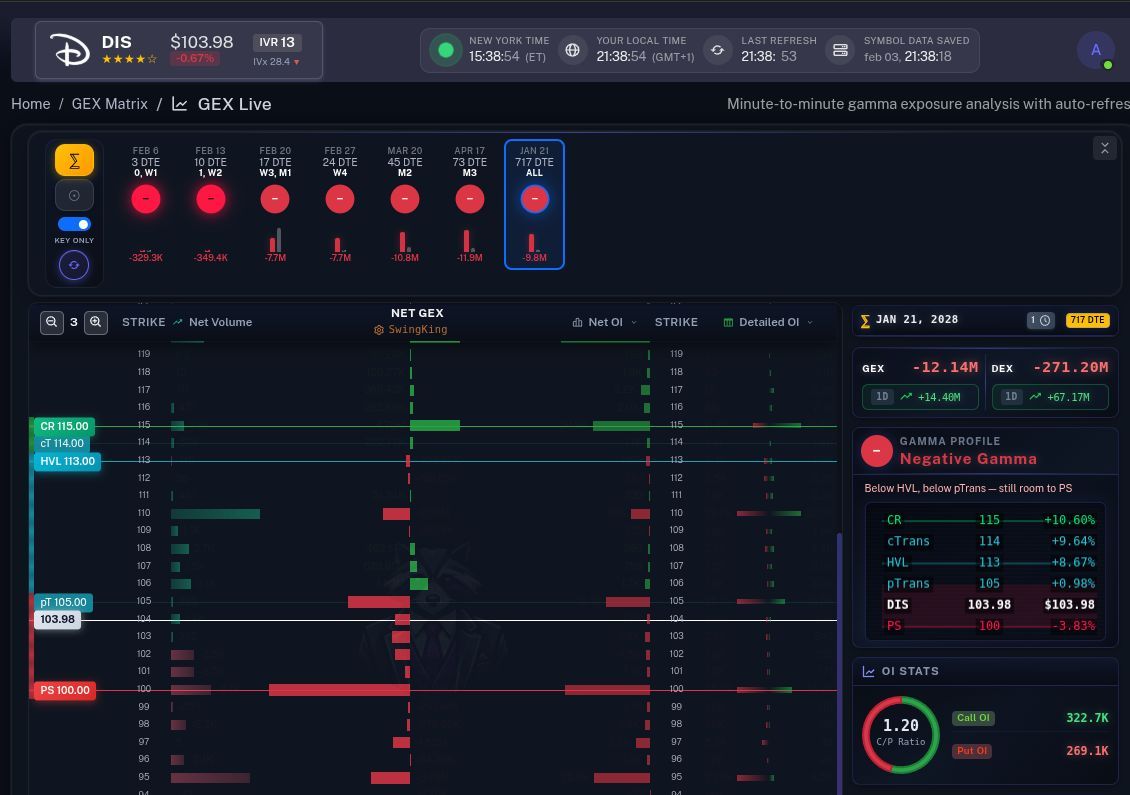1130x795 pixels.
Task: Select the FEB 6 3 DTE expiration
Action: click(146, 205)
